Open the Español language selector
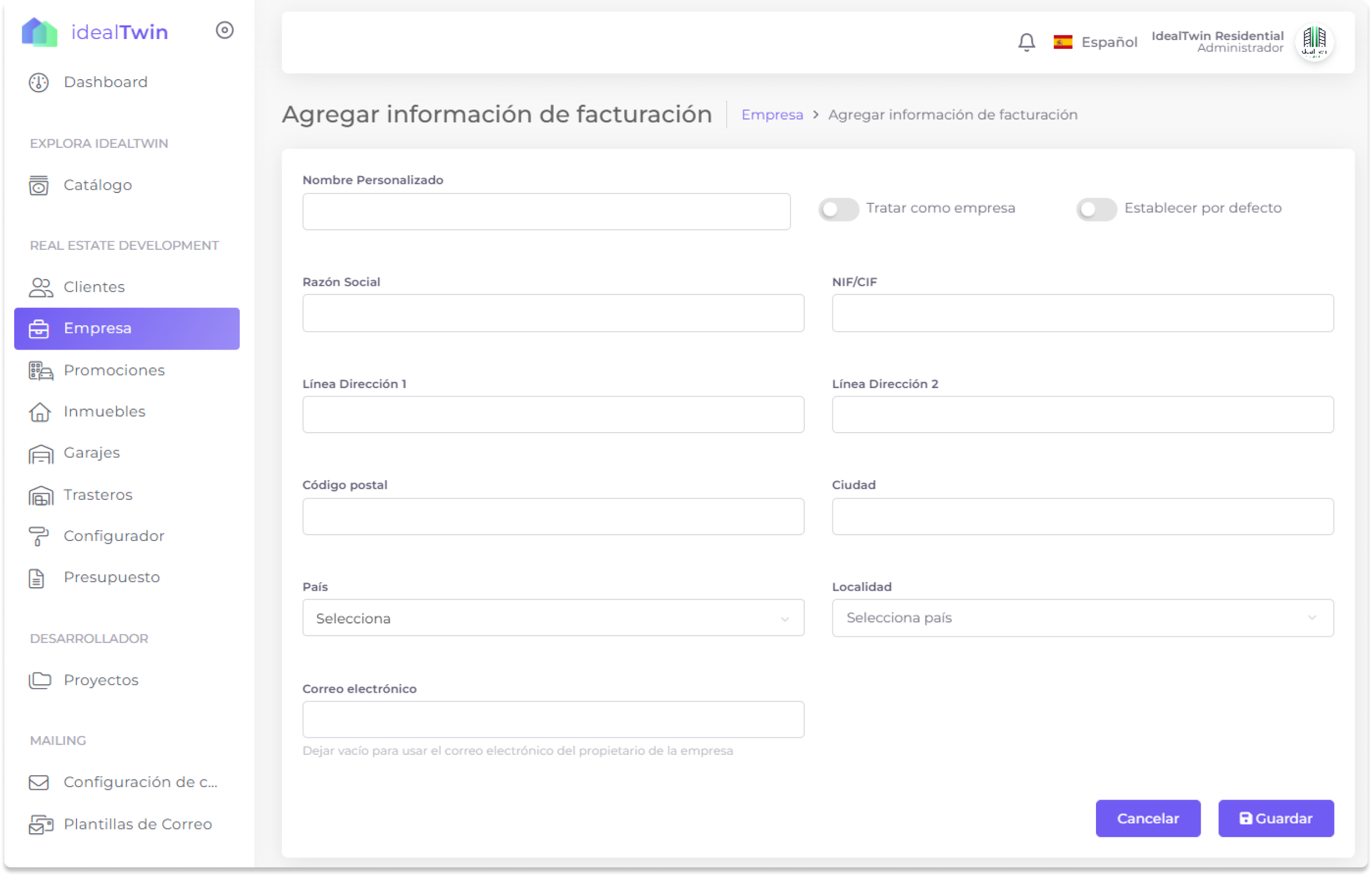The image size is (1372, 876). point(1095,42)
